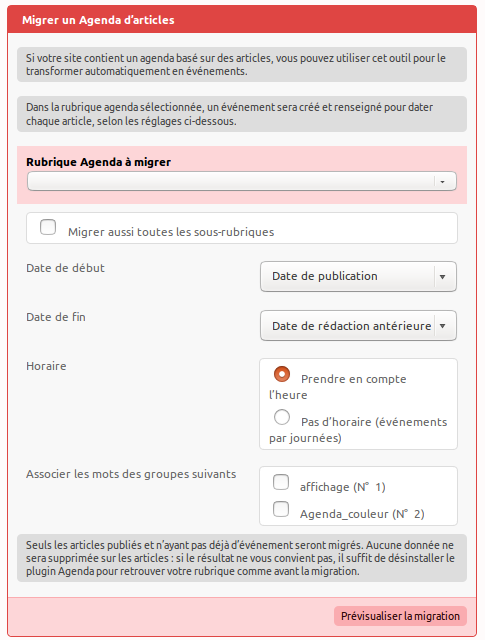This screenshot has height=640, width=485.
Task: Click the arrow icon of Date de rédaction antérieure
Action: pos(443,326)
